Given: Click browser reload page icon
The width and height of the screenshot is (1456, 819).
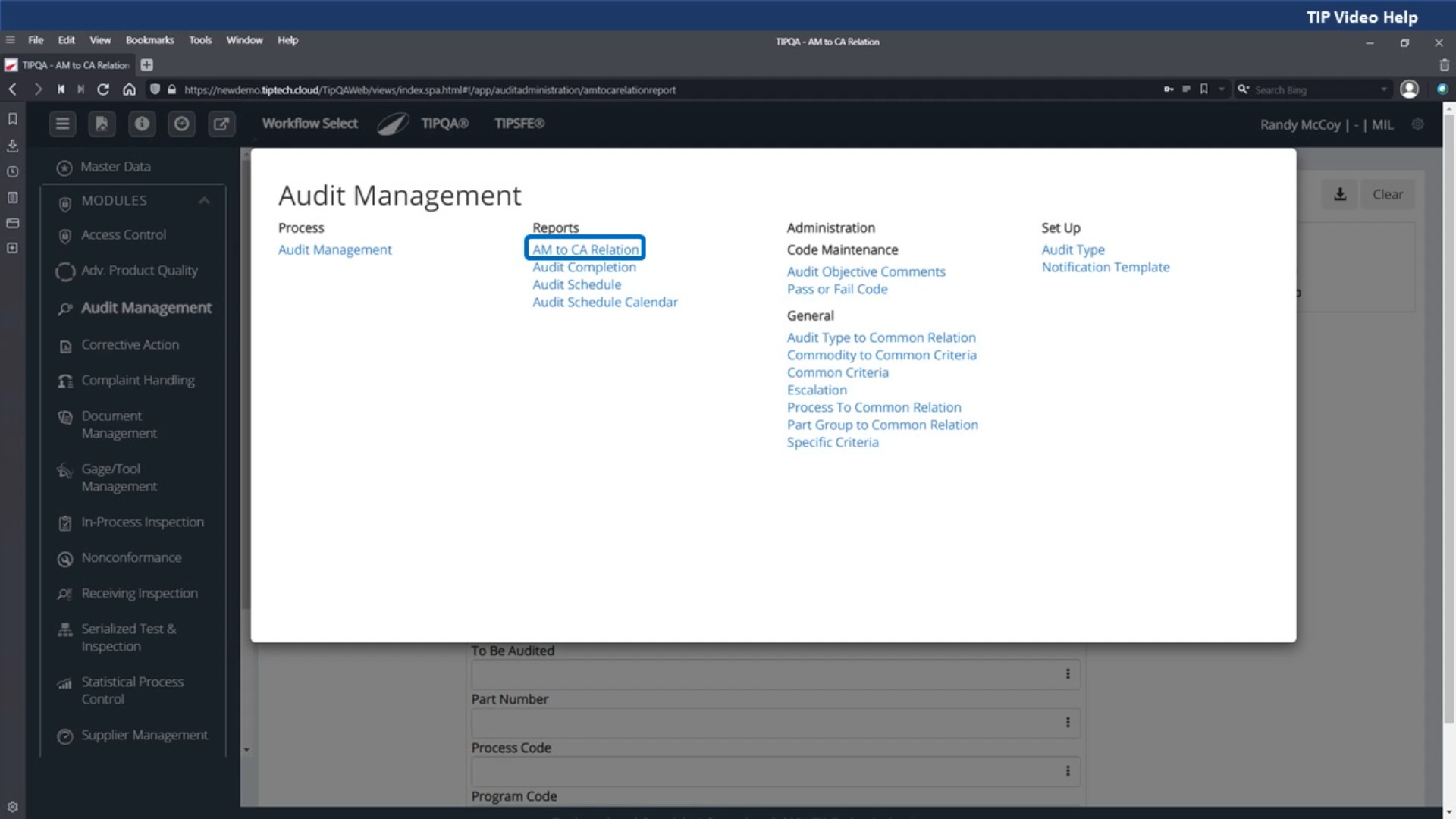Looking at the screenshot, I should coord(103,89).
